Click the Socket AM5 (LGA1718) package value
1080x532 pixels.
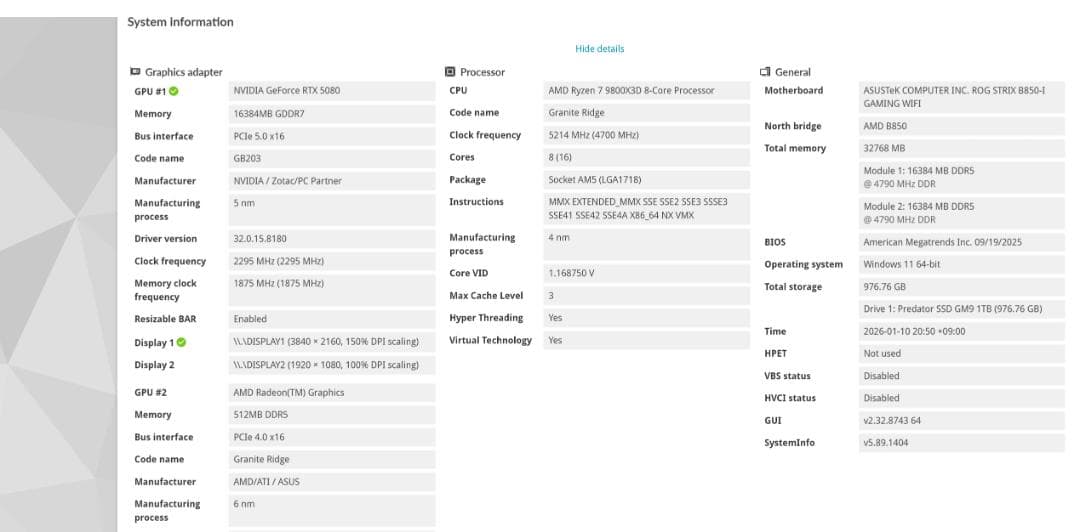(595, 180)
